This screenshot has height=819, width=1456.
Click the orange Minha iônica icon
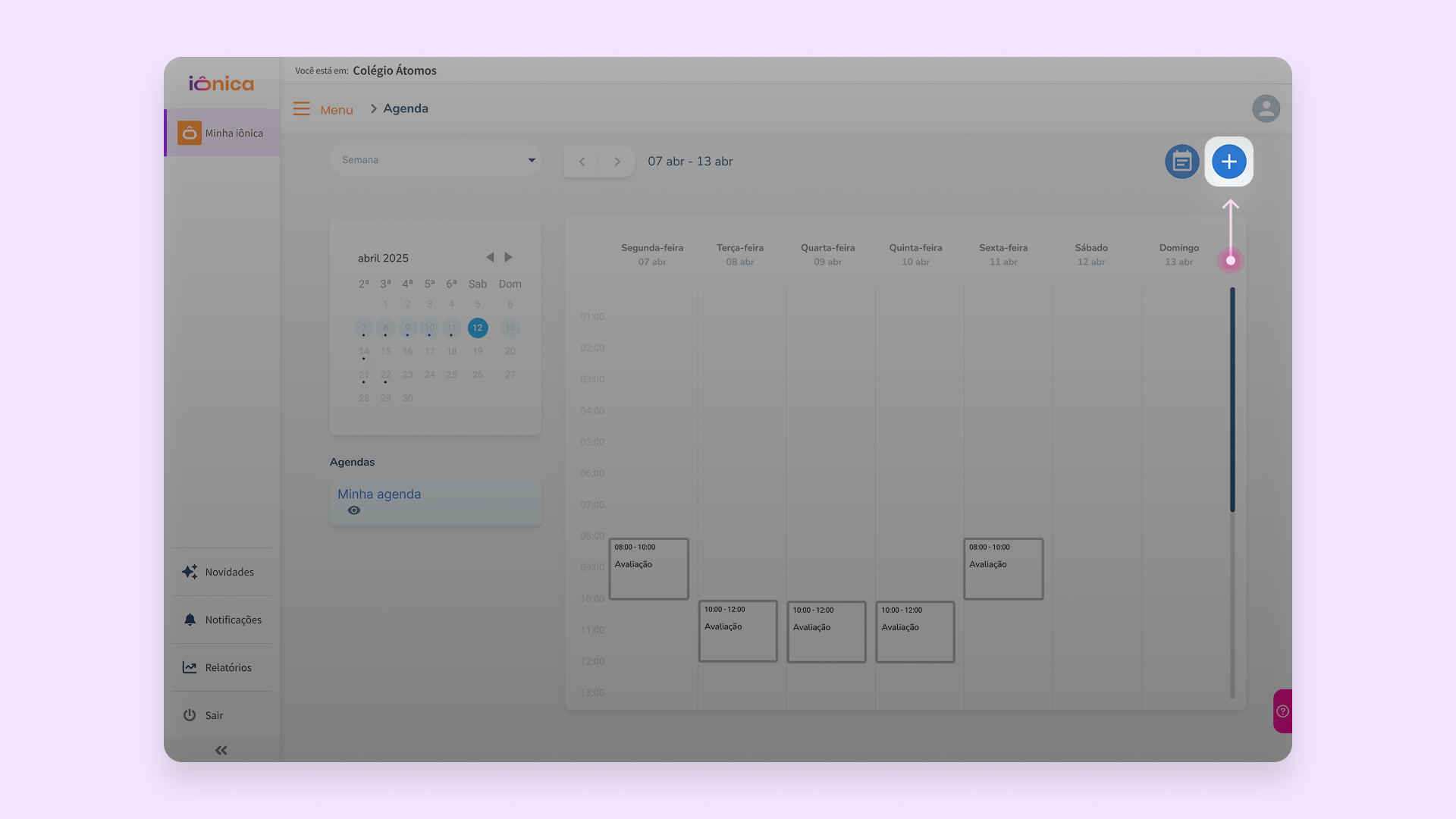point(190,133)
